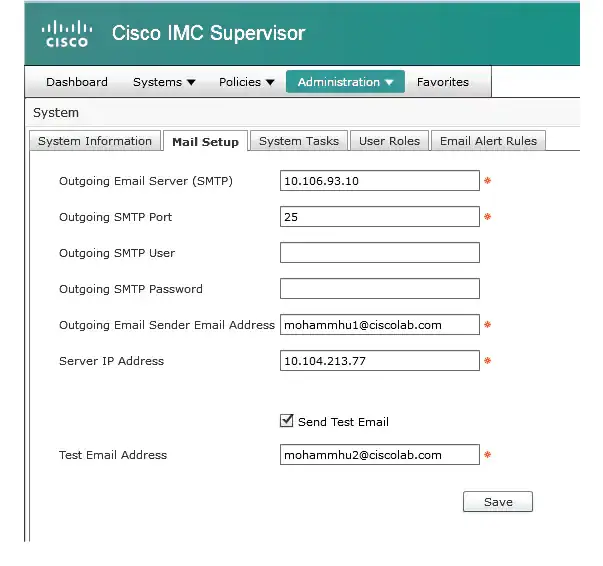Image resolution: width=603 pixels, height=566 pixels.
Task: Uncheck the Send Test Email checkbox
Action: pyautogui.click(x=287, y=421)
